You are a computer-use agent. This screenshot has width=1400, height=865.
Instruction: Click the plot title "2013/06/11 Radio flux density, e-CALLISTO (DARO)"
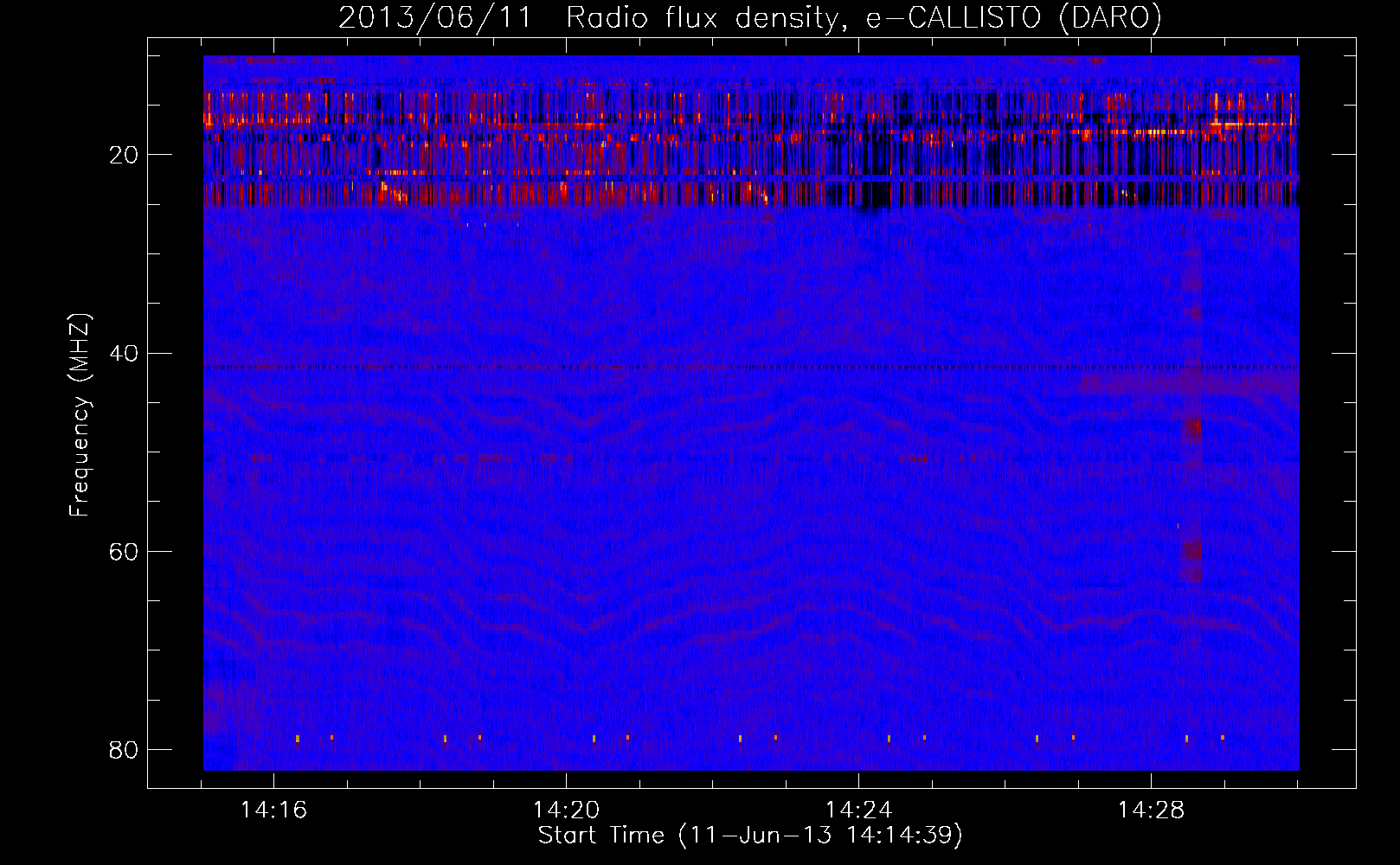[x=749, y=17]
